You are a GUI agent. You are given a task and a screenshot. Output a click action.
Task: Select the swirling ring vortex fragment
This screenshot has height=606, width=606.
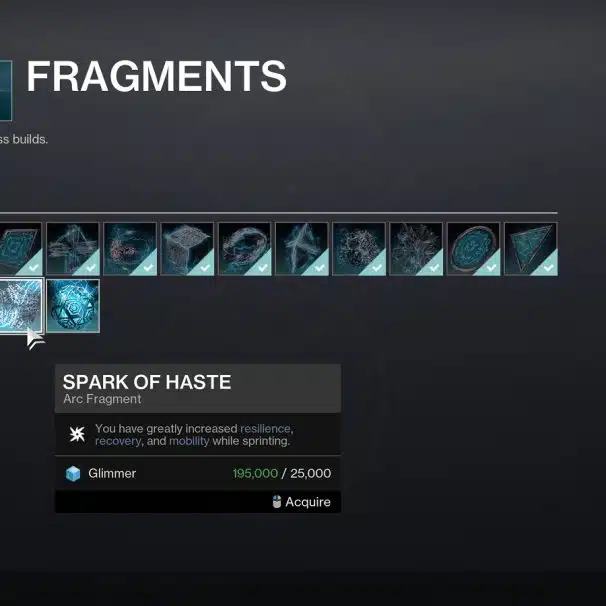245,249
